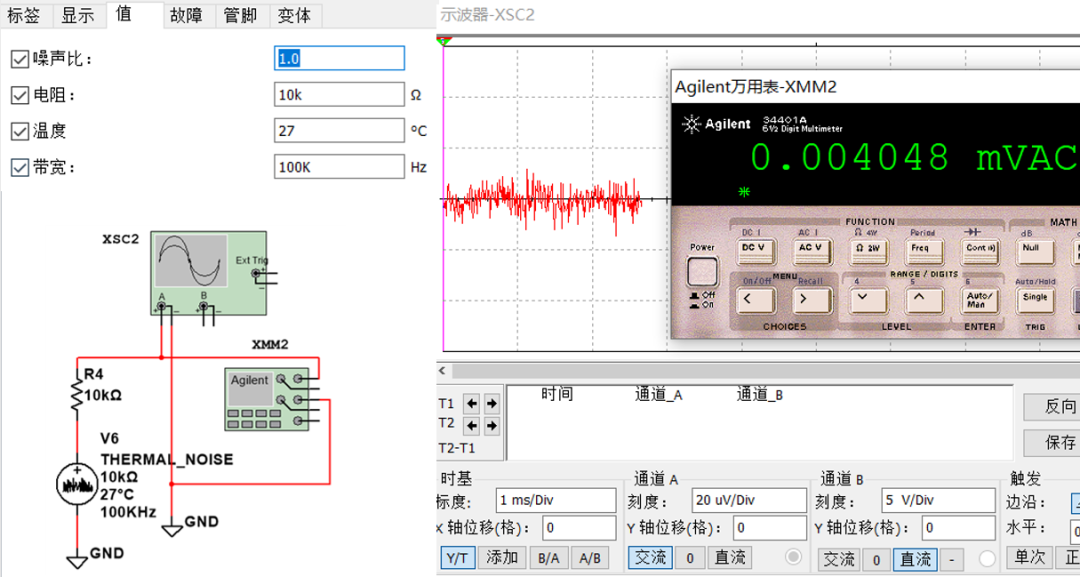The width and height of the screenshot is (1080, 577).
Task: Click the 时基 标度 field showing 1 ms/Div
Action: [555, 501]
